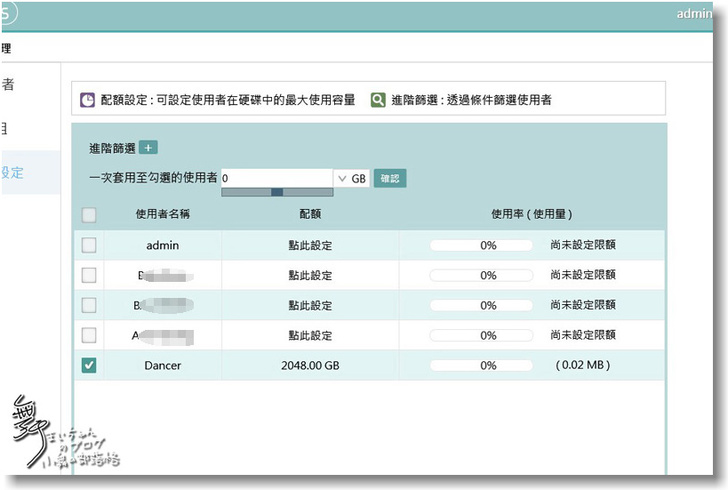Select the highlighted 設定 sidebar item

[14, 172]
